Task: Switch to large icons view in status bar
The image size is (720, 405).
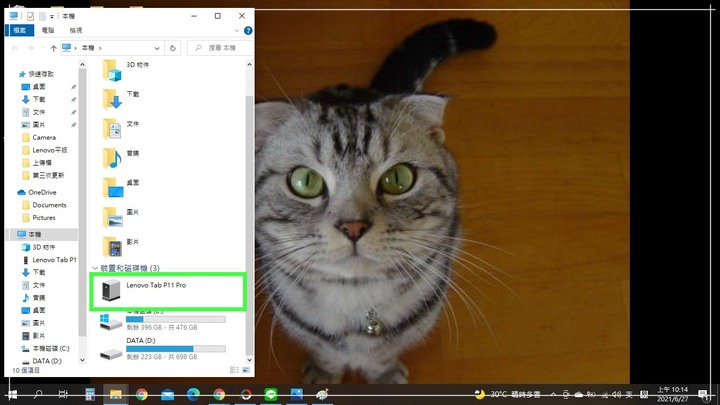Action: tap(246, 370)
